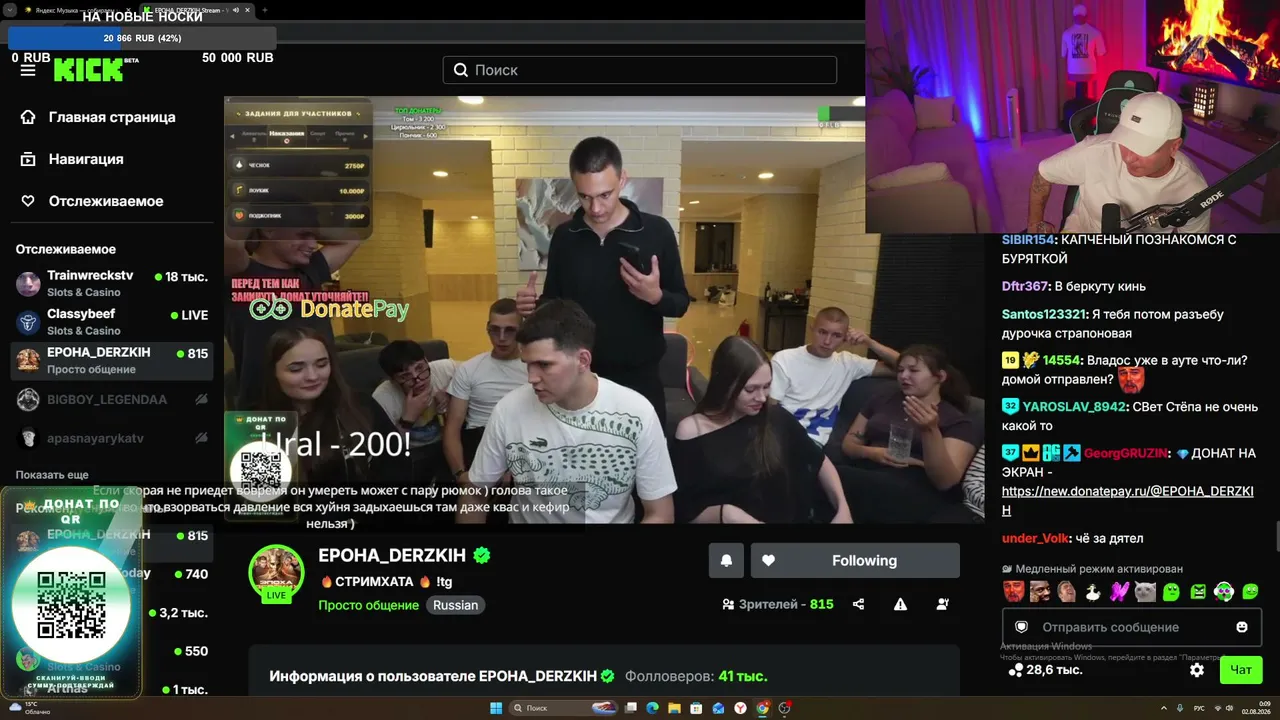Click the Отправить сообщение chat input
The image size is (1280, 720).
pyautogui.click(x=1130, y=627)
